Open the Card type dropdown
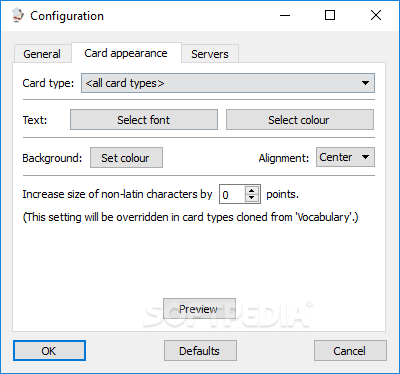 (228, 83)
